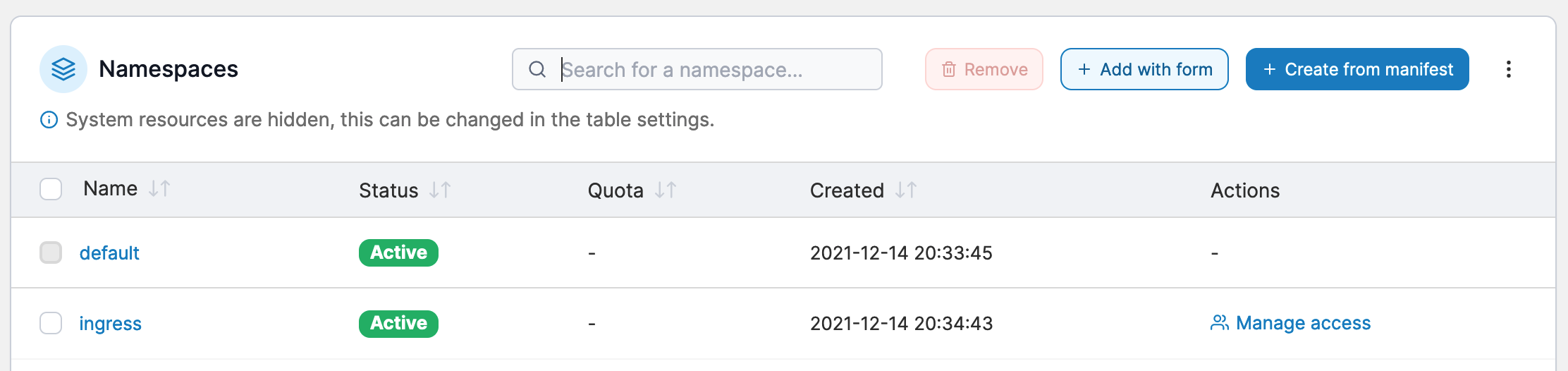The height and width of the screenshot is (371, 1568).
Task: Click the Add with form button
Action: point(1144,69)
